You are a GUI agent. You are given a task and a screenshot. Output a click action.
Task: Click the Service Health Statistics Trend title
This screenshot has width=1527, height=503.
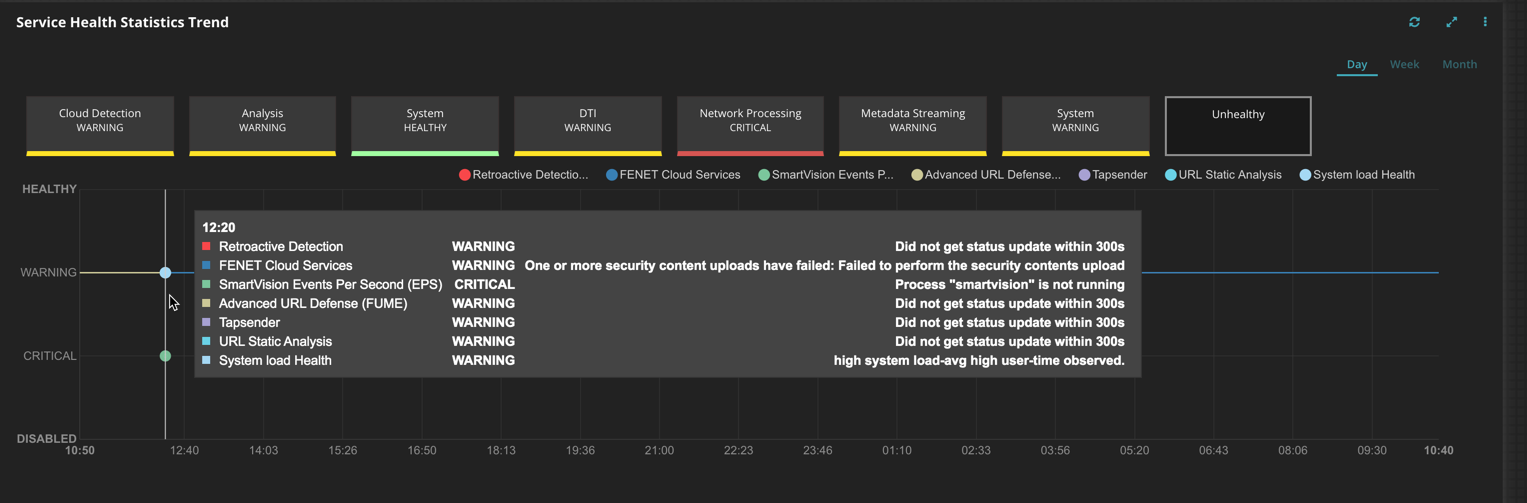122,22
